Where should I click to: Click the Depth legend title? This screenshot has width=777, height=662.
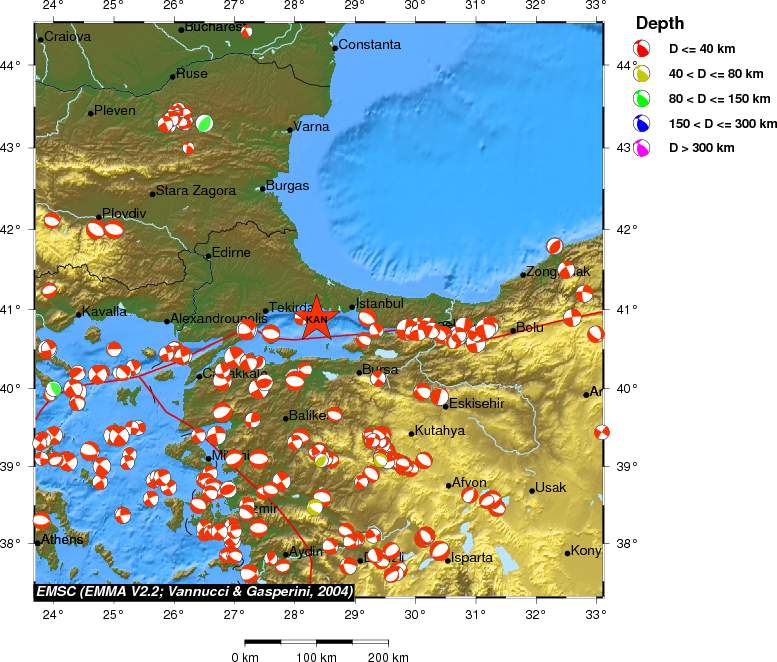[x=660, y=23]
